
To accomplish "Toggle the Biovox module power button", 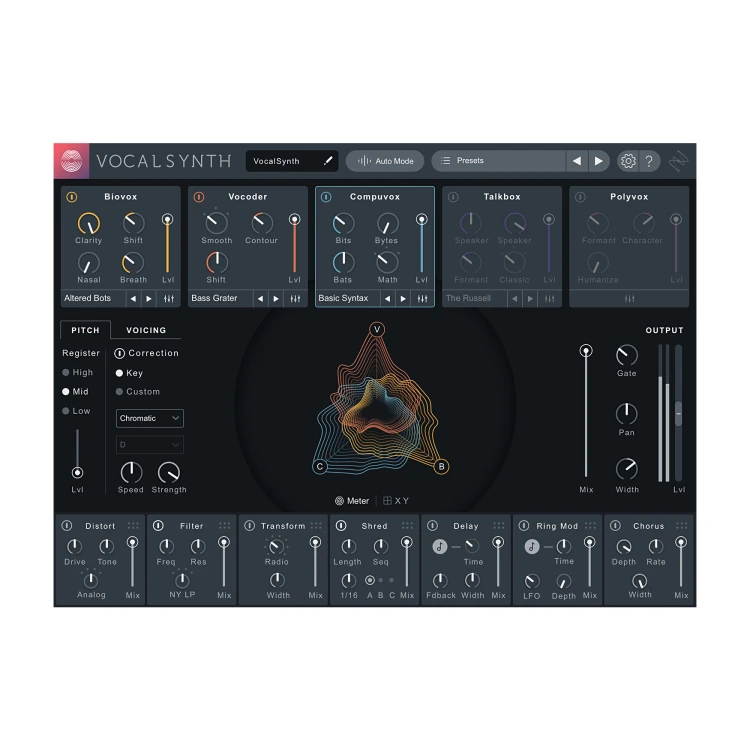I will pos(72,197).
